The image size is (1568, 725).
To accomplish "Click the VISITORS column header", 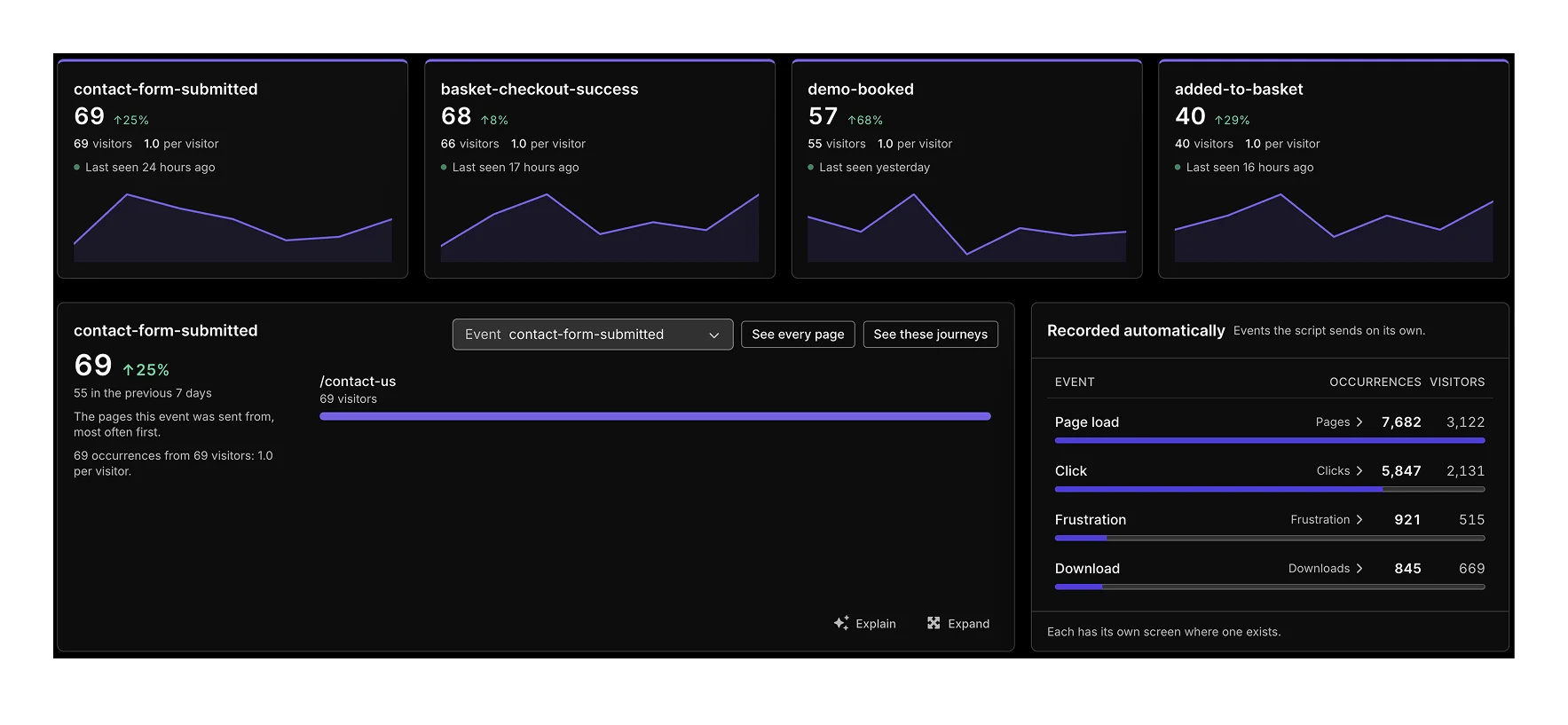I will tap(1457, 382).
